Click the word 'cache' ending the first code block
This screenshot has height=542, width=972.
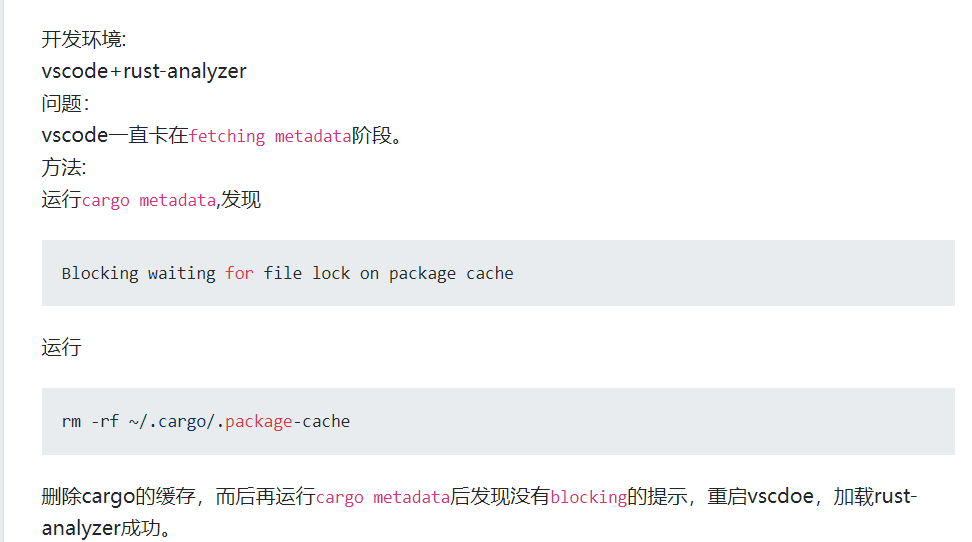coord(490,273)
